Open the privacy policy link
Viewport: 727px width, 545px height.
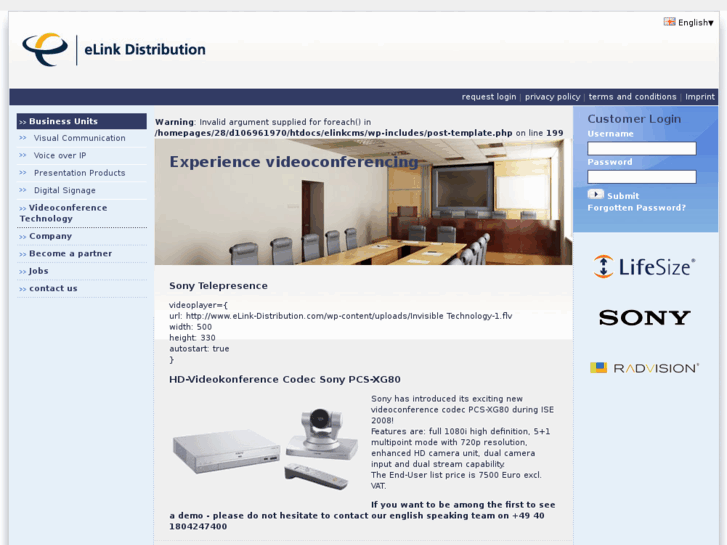pyautogui.click(x=552, y=97)
